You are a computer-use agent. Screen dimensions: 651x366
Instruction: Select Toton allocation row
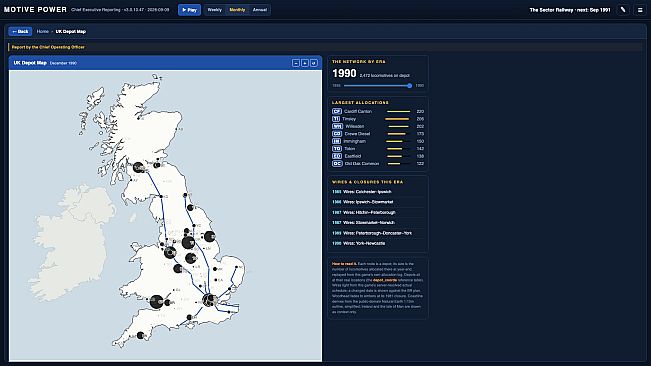coord(378,149)
